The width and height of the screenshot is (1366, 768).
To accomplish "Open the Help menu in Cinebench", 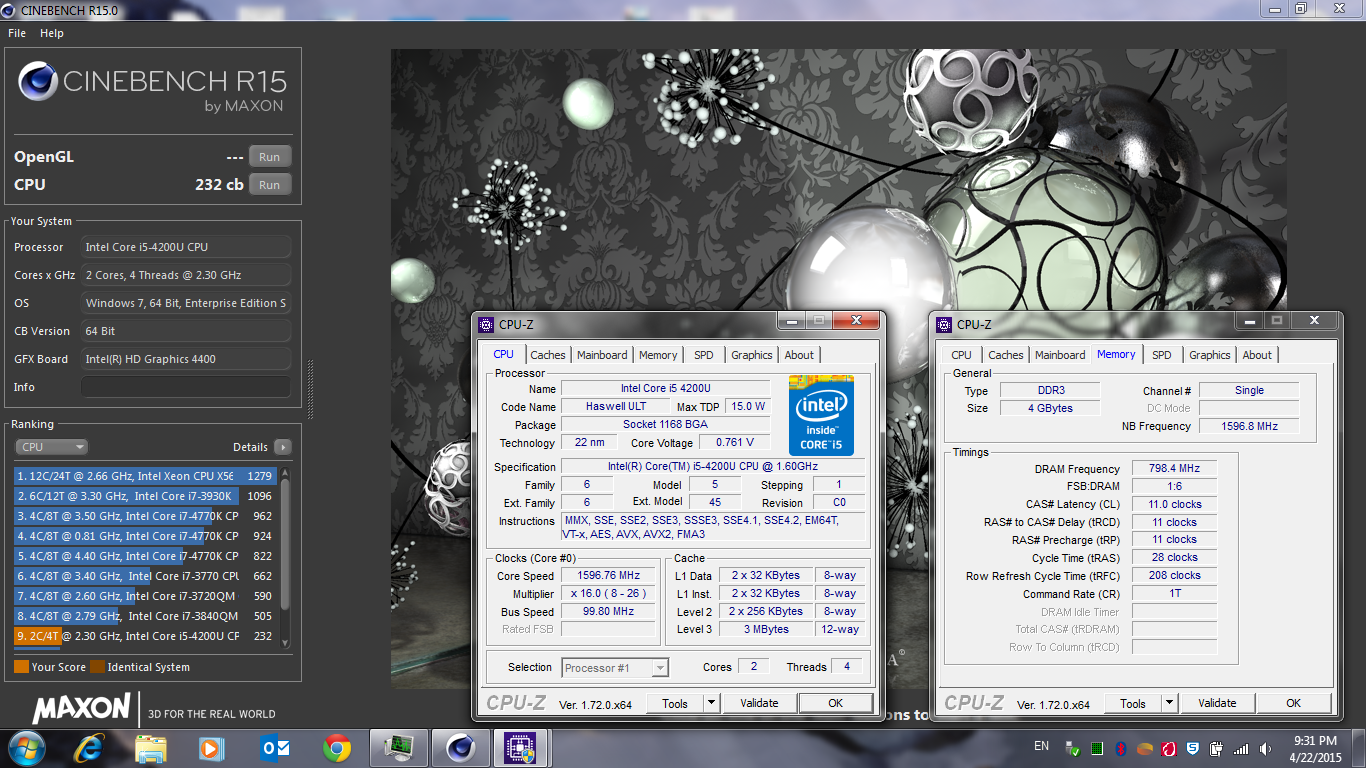I will coord(52,33).
